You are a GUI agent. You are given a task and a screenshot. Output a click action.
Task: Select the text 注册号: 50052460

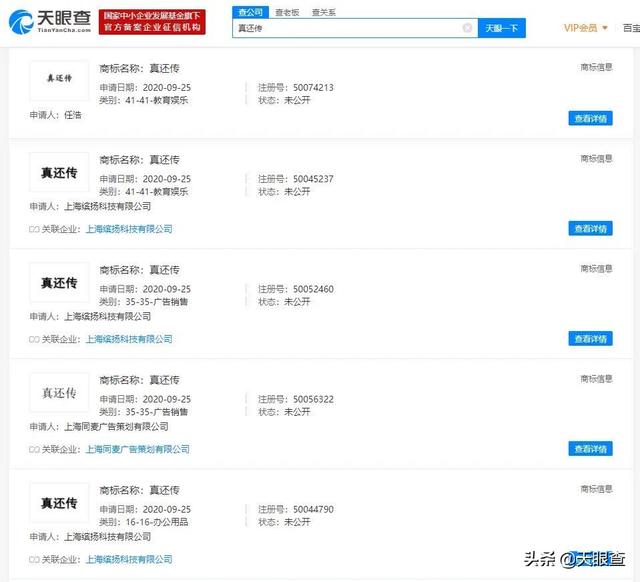(296, 289)
